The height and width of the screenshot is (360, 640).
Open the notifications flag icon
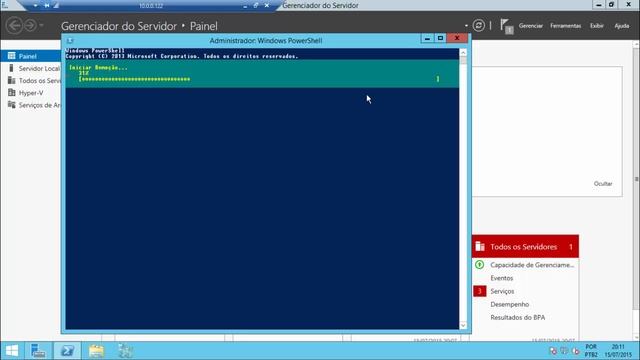coord(506,26)
